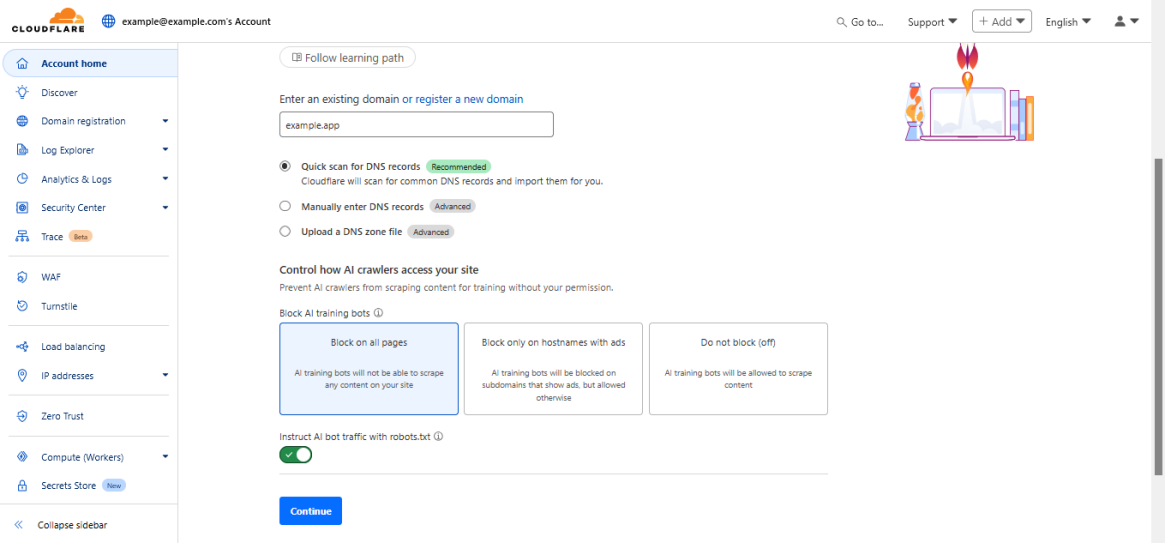Open the Support dropdown
The height and width of the screenshot is (543, 1165).
pos(932,22)
